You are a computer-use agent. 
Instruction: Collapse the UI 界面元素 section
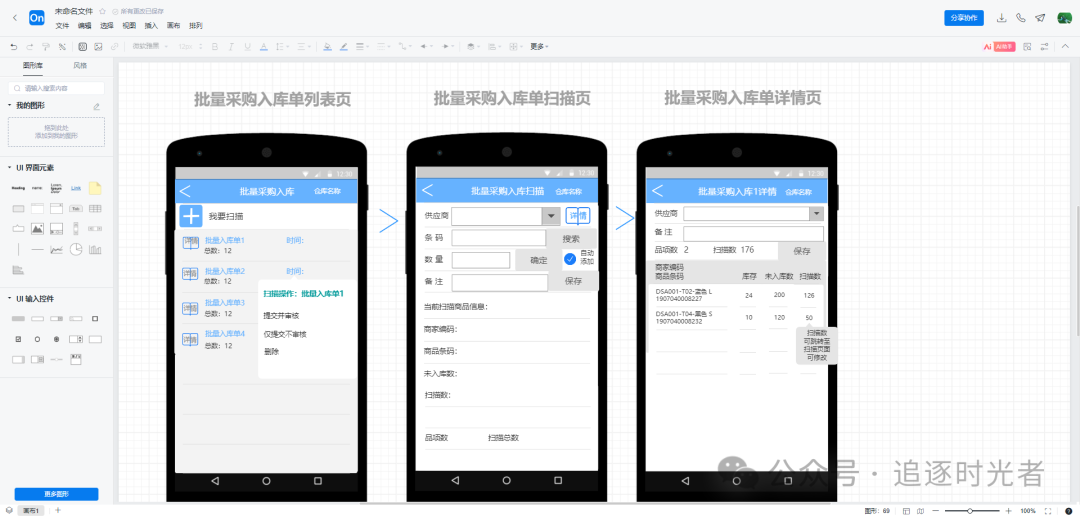(10, 168)
